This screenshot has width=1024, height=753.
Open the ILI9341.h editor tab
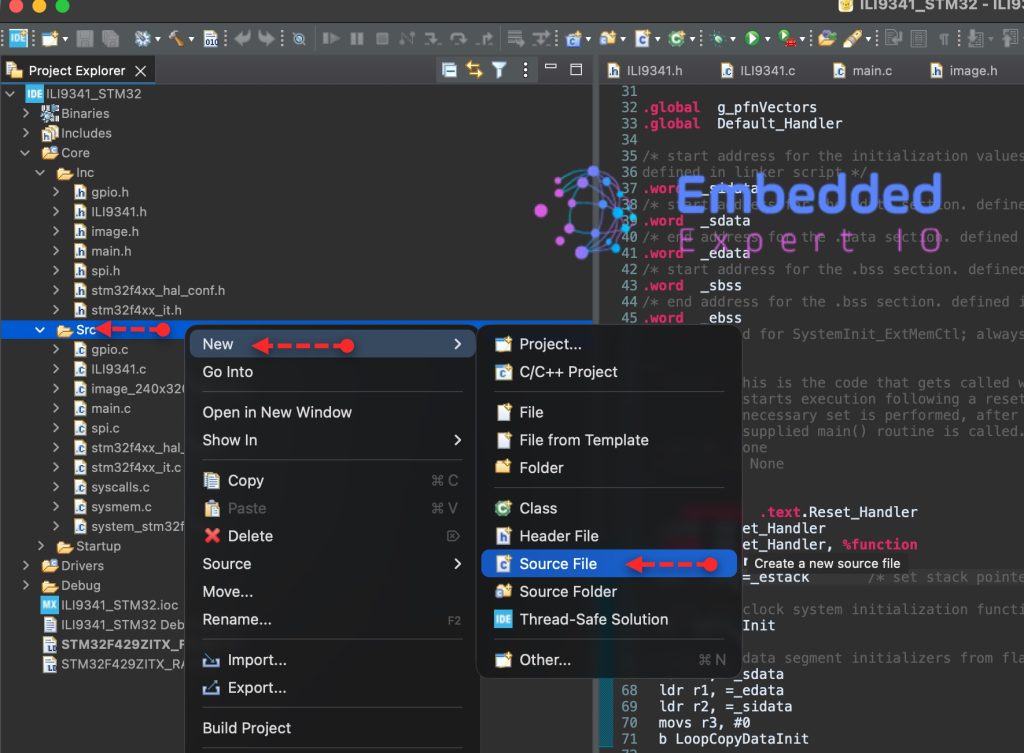654,71
